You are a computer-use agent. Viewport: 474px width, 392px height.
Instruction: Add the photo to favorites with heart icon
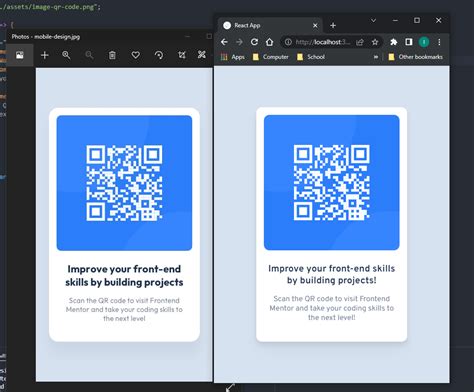135,55
